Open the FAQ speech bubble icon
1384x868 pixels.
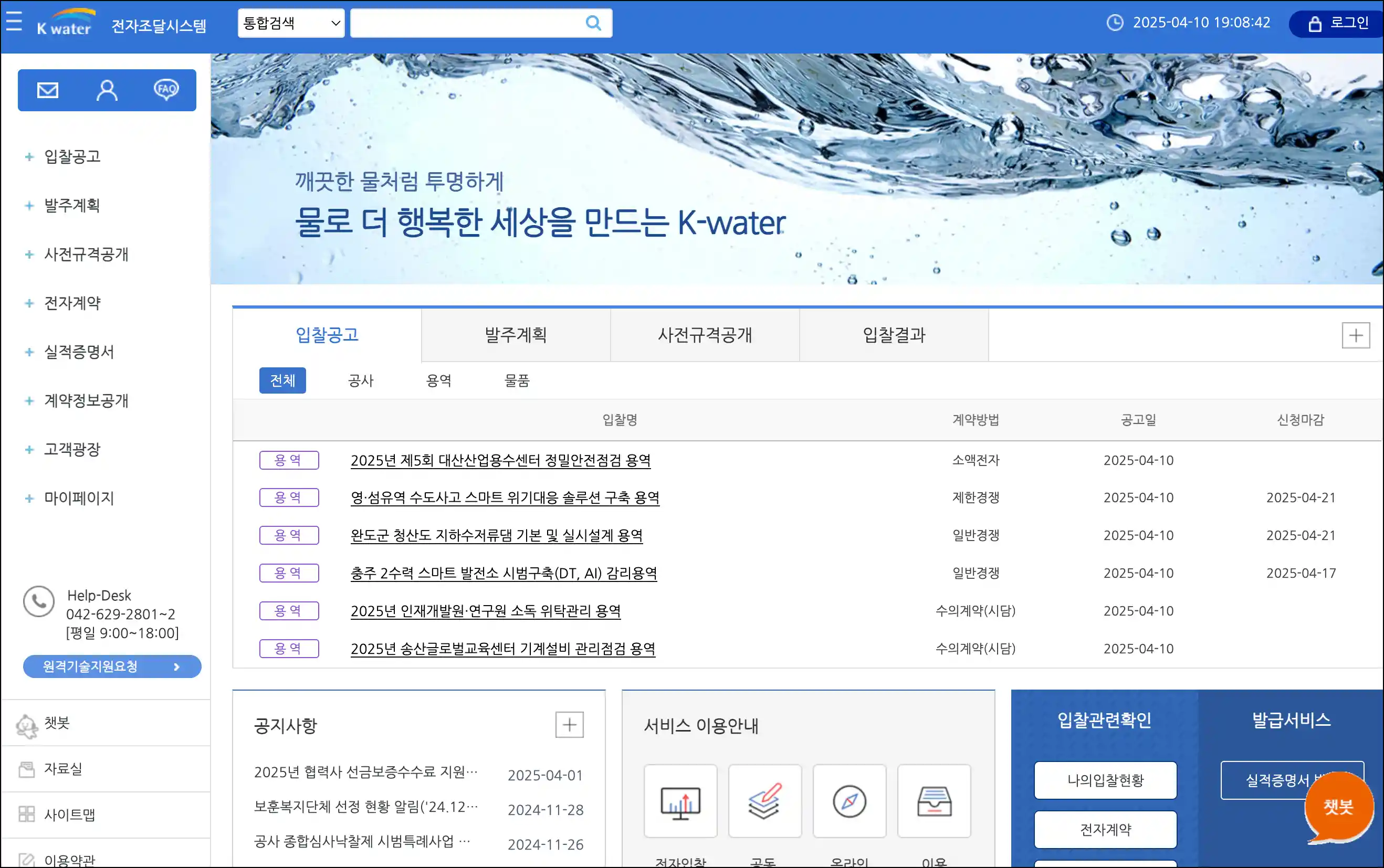tap(166, 90)
